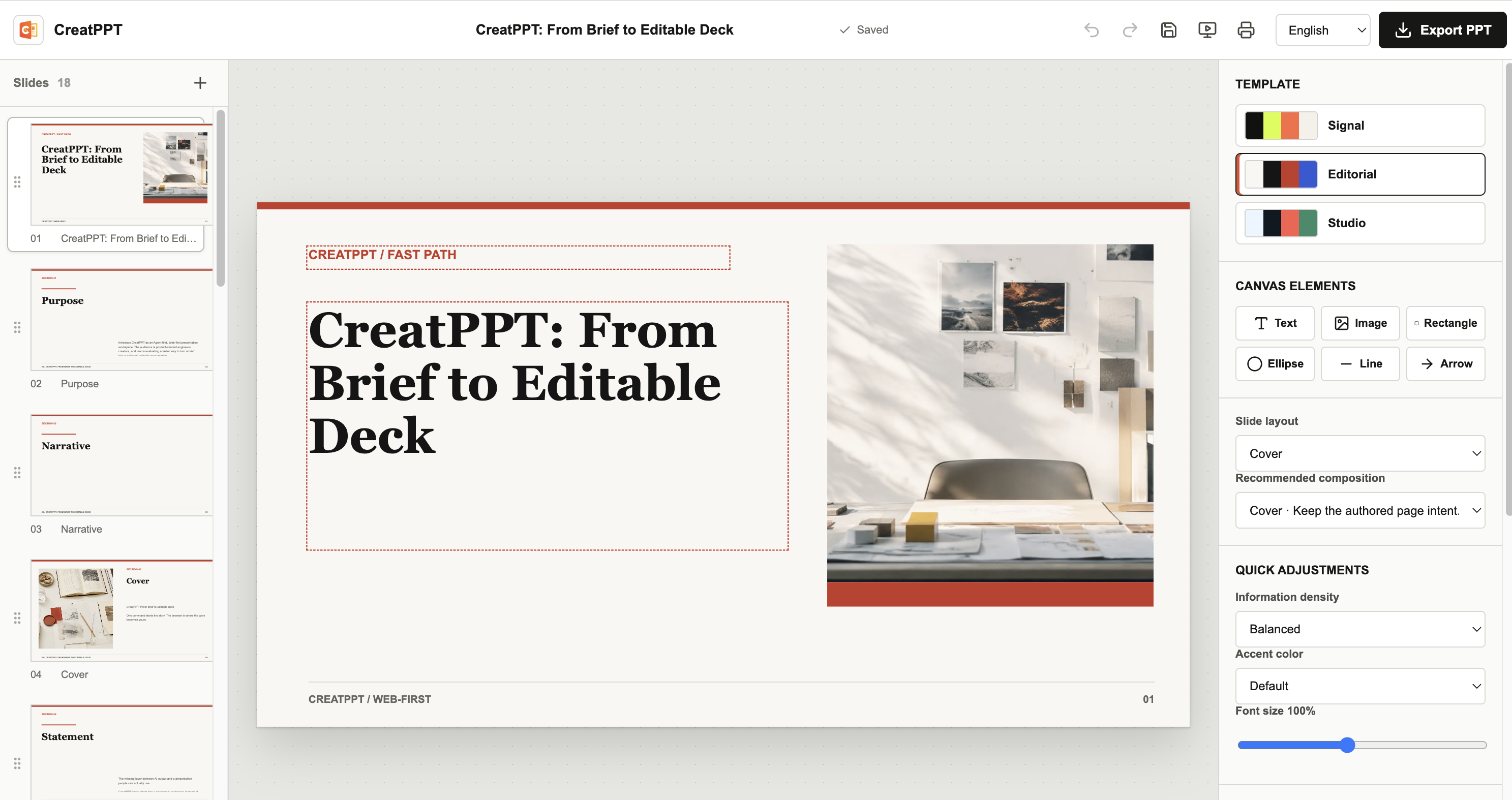Click the right panel vertical scrollbar
Image resolution: width=1512 pixels, height=800 pixels.
tap(1508, 289)
